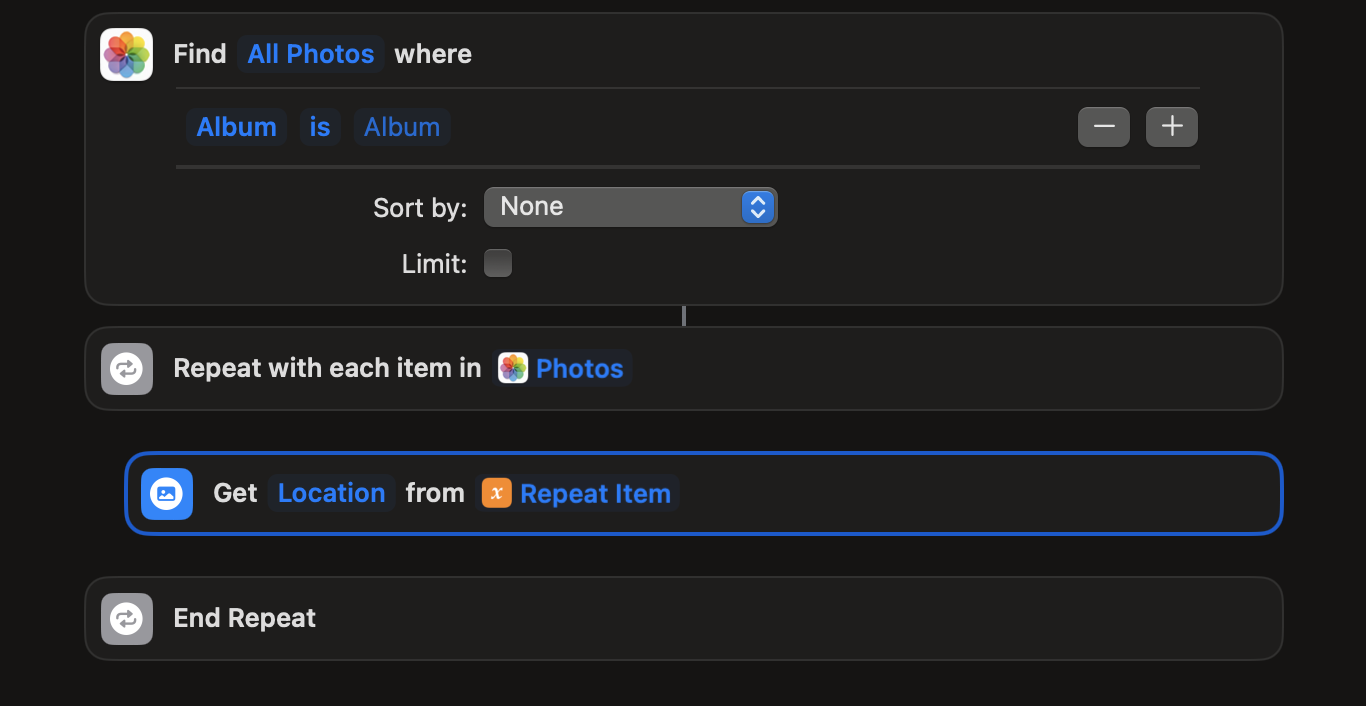Click the Repeat with each loop icon
The height and width of the screenshot is (706, 1366).
(127, 369)
